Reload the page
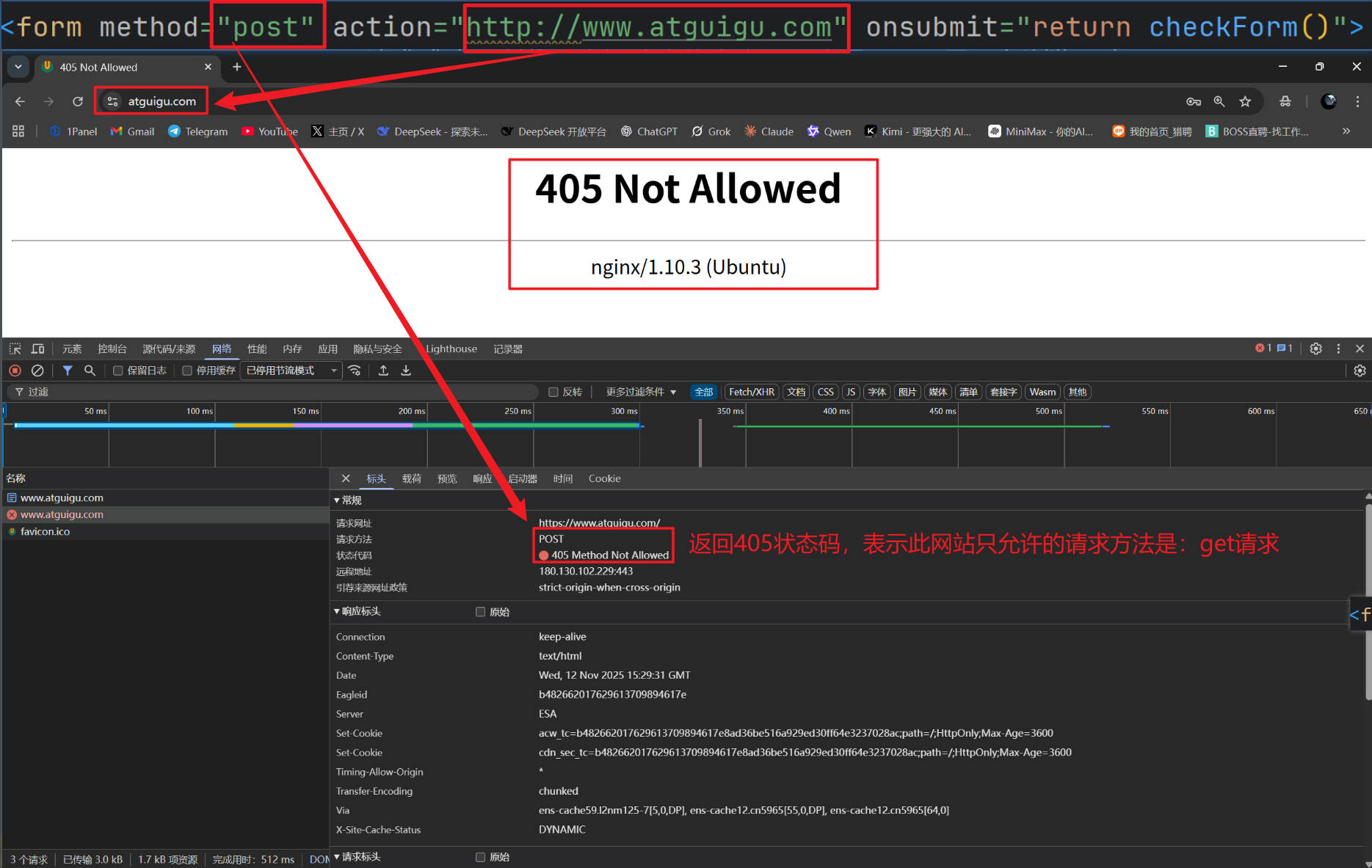The image size is (1372, 868). (78, 101)
